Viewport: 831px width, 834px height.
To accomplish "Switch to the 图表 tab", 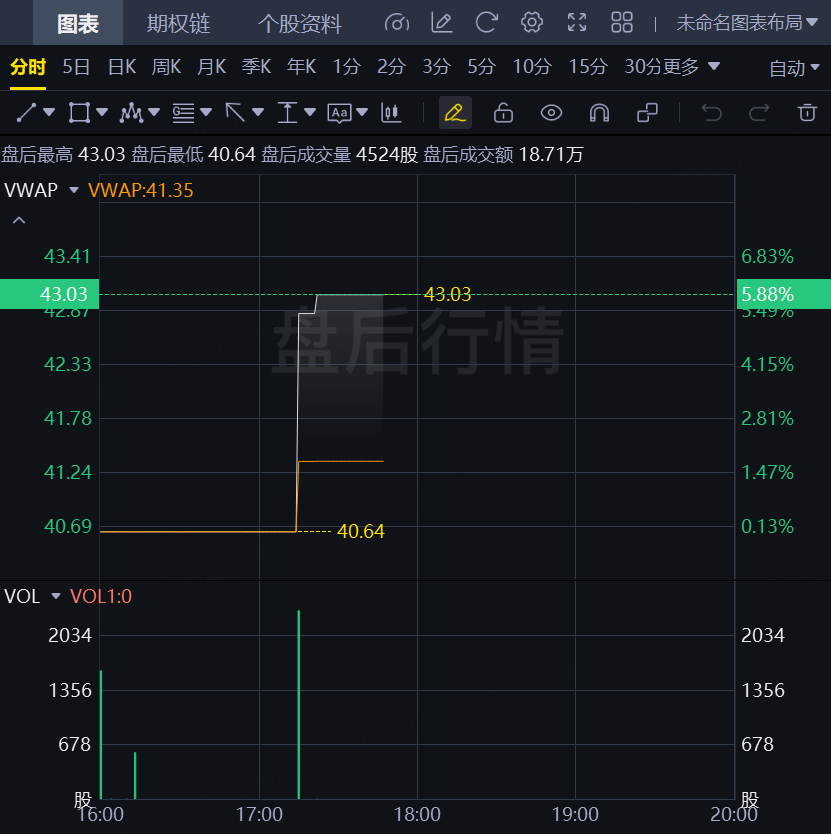I will (78, 23).
